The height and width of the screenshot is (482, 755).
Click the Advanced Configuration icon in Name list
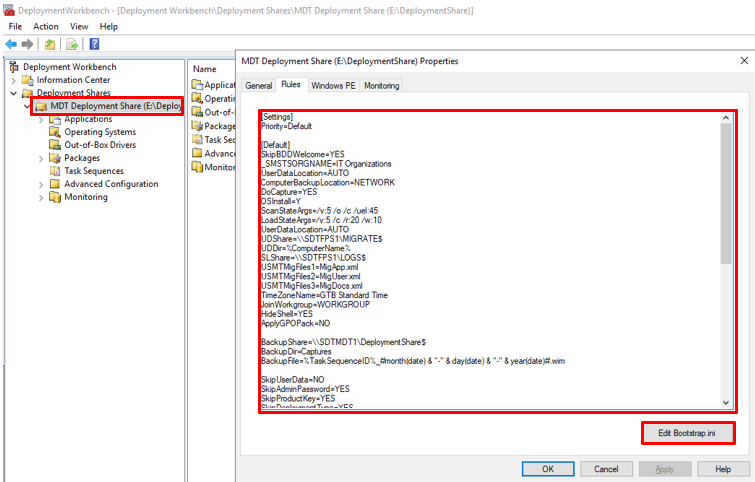coord(197,153)
